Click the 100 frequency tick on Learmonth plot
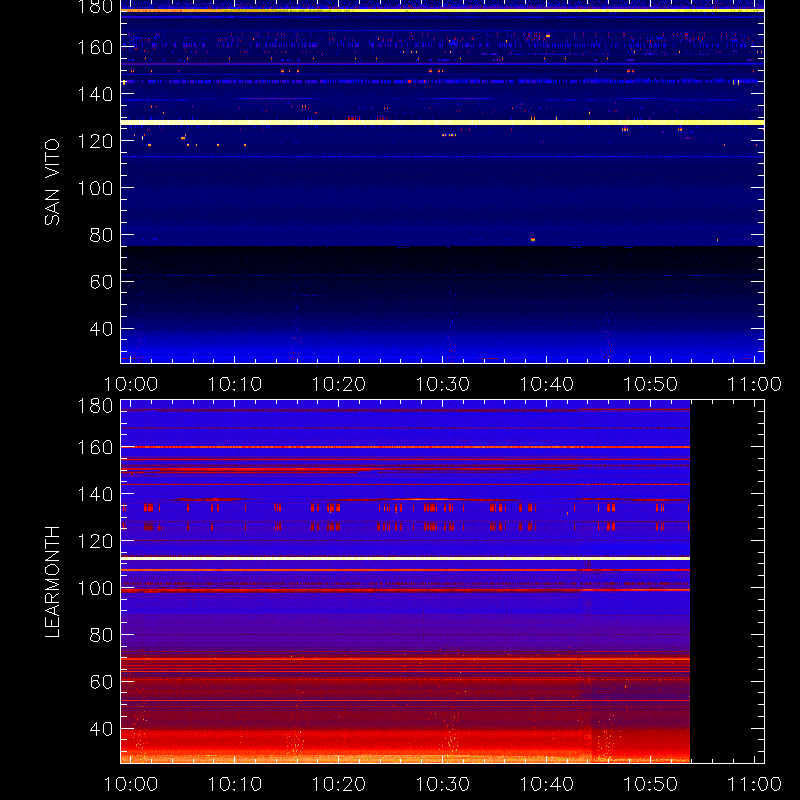The image size is (800, 800). [95, 588]
